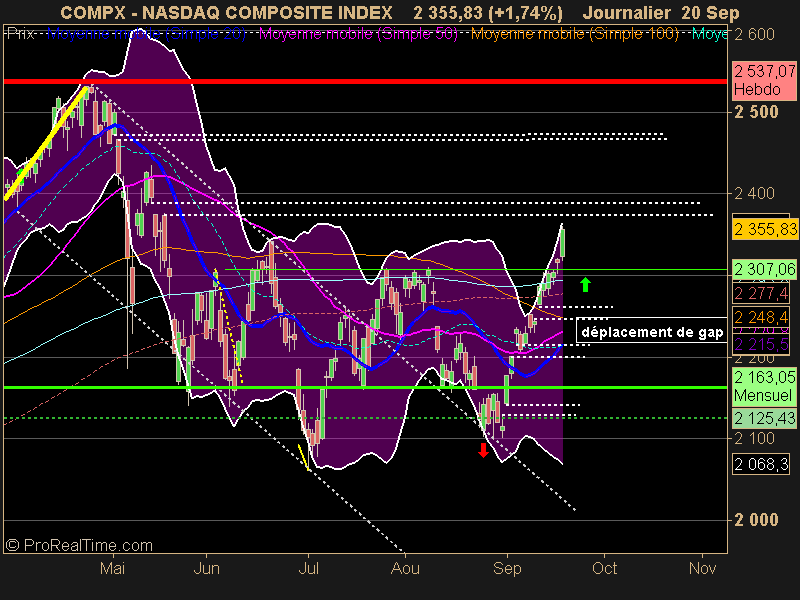Click the 'Prix' legend label
The width and height of the screenshot is (800, 600).
tap(21, 34)
